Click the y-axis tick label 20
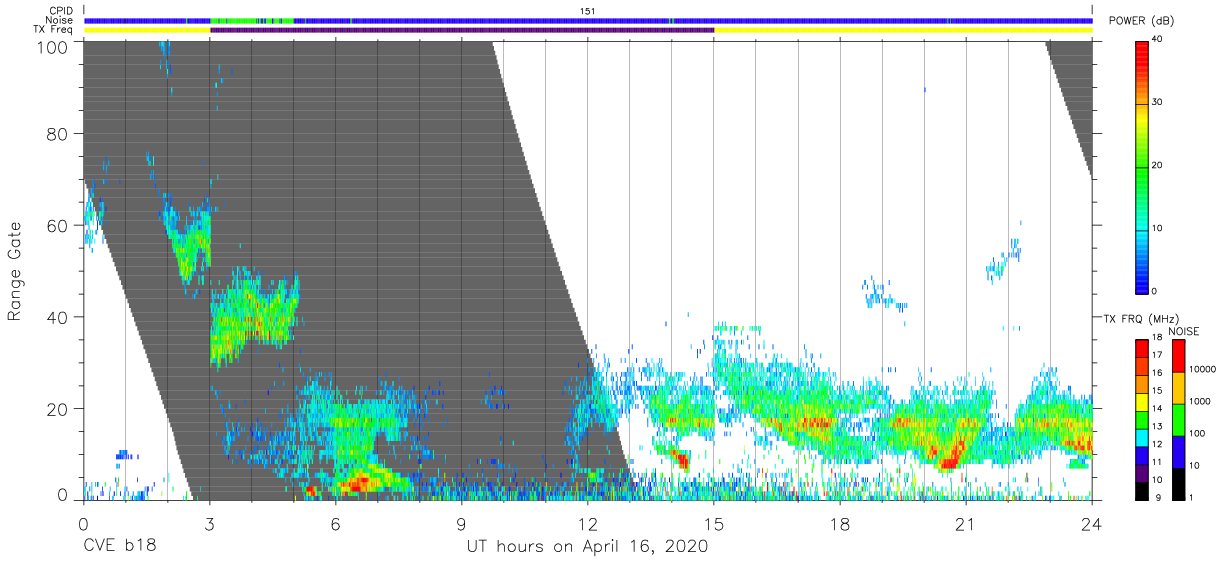Viewport: 1228px width, 567px height. [58, 408]
